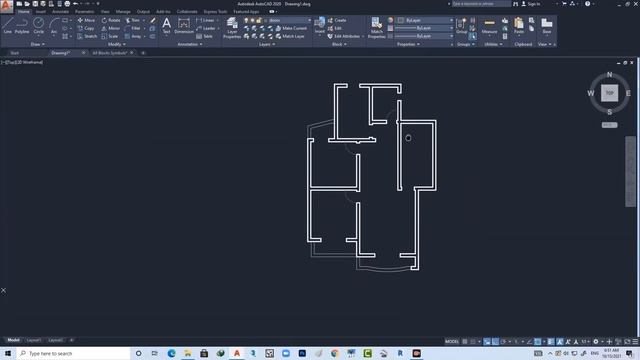Click Sign In
Viewport: 640px width, 360px height.
(x=531, y=4)
